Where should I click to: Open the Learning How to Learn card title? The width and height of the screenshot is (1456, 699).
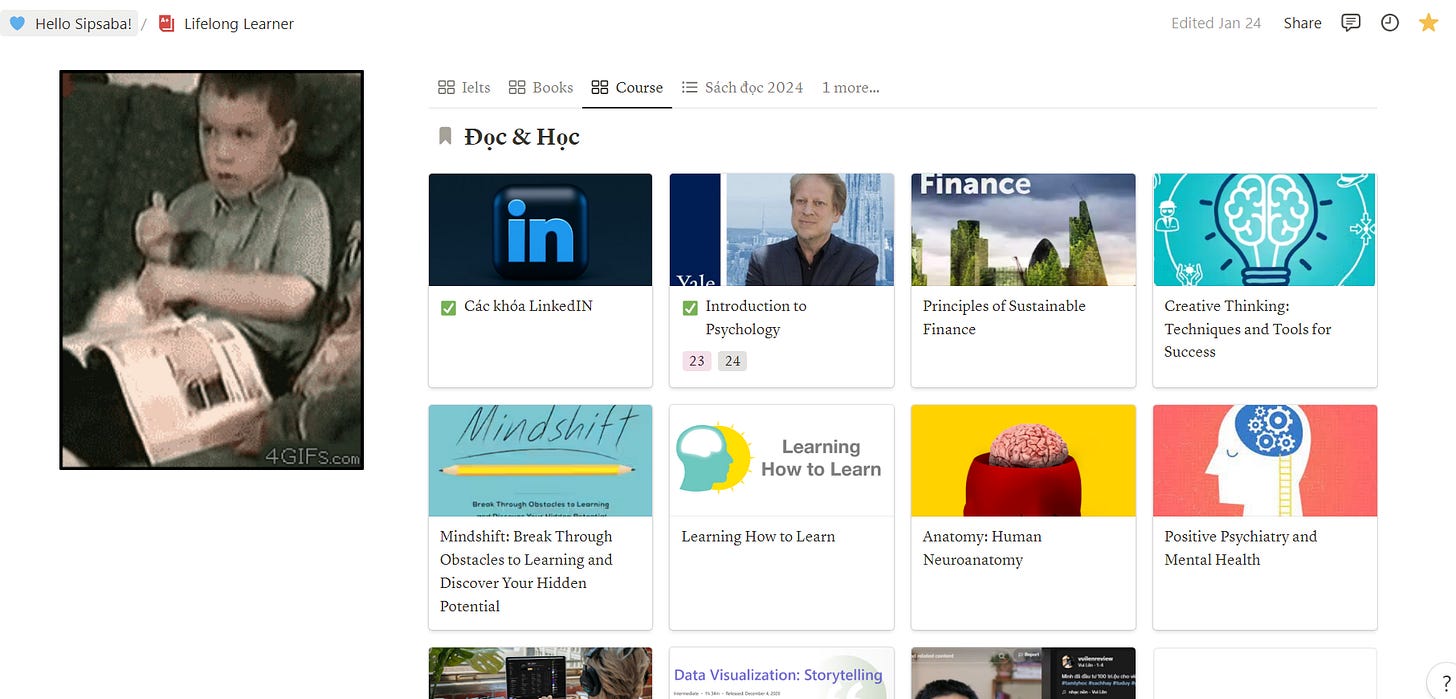point(758,537)
